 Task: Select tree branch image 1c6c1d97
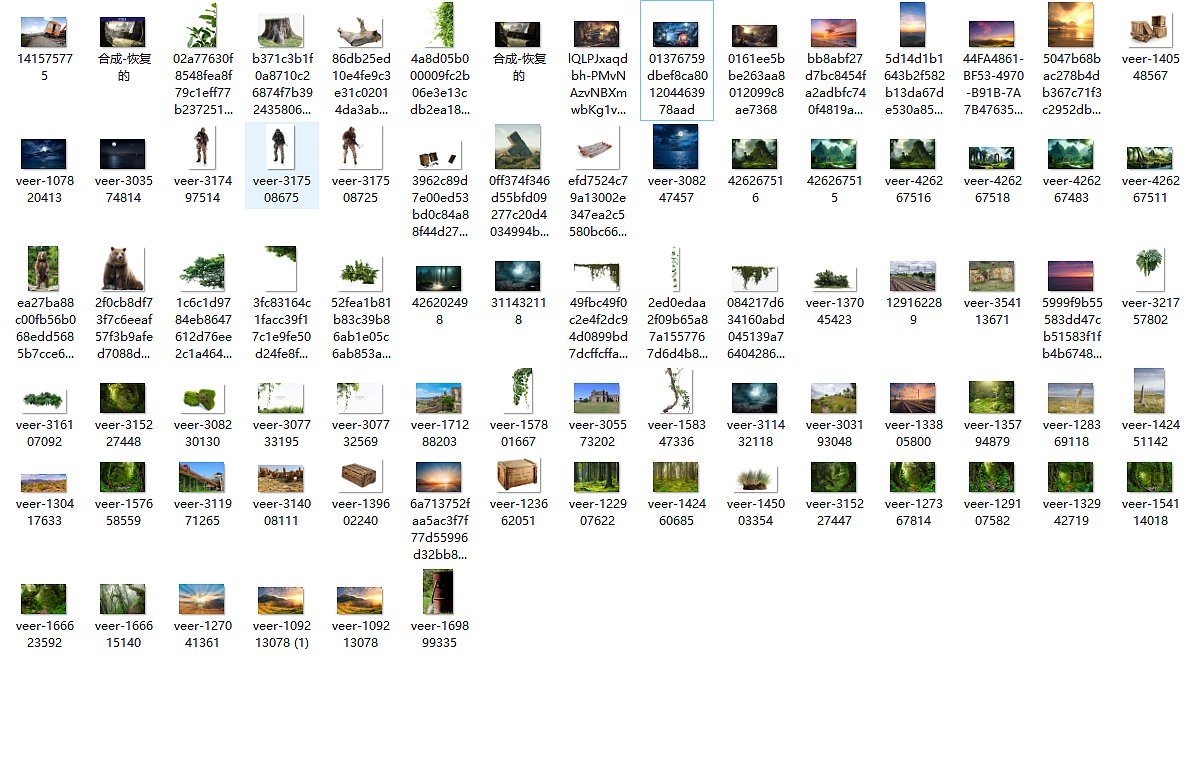pos(202,274)
